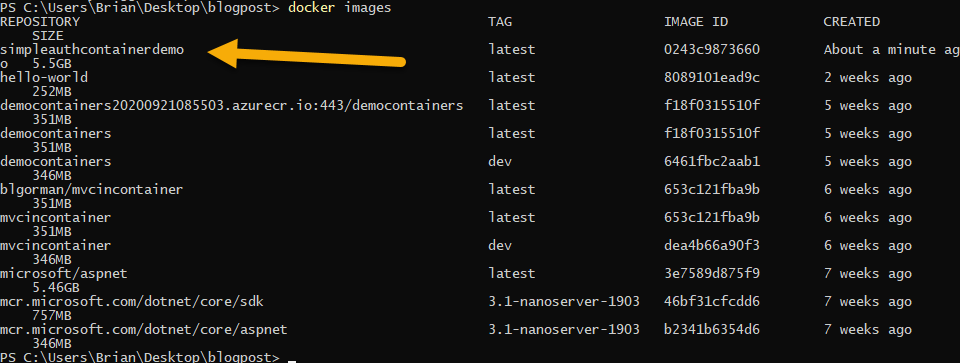Click the blgorman/mvcincontainer repository name
The width and height of the screenshot is (960, 363).
click(91, 190)
